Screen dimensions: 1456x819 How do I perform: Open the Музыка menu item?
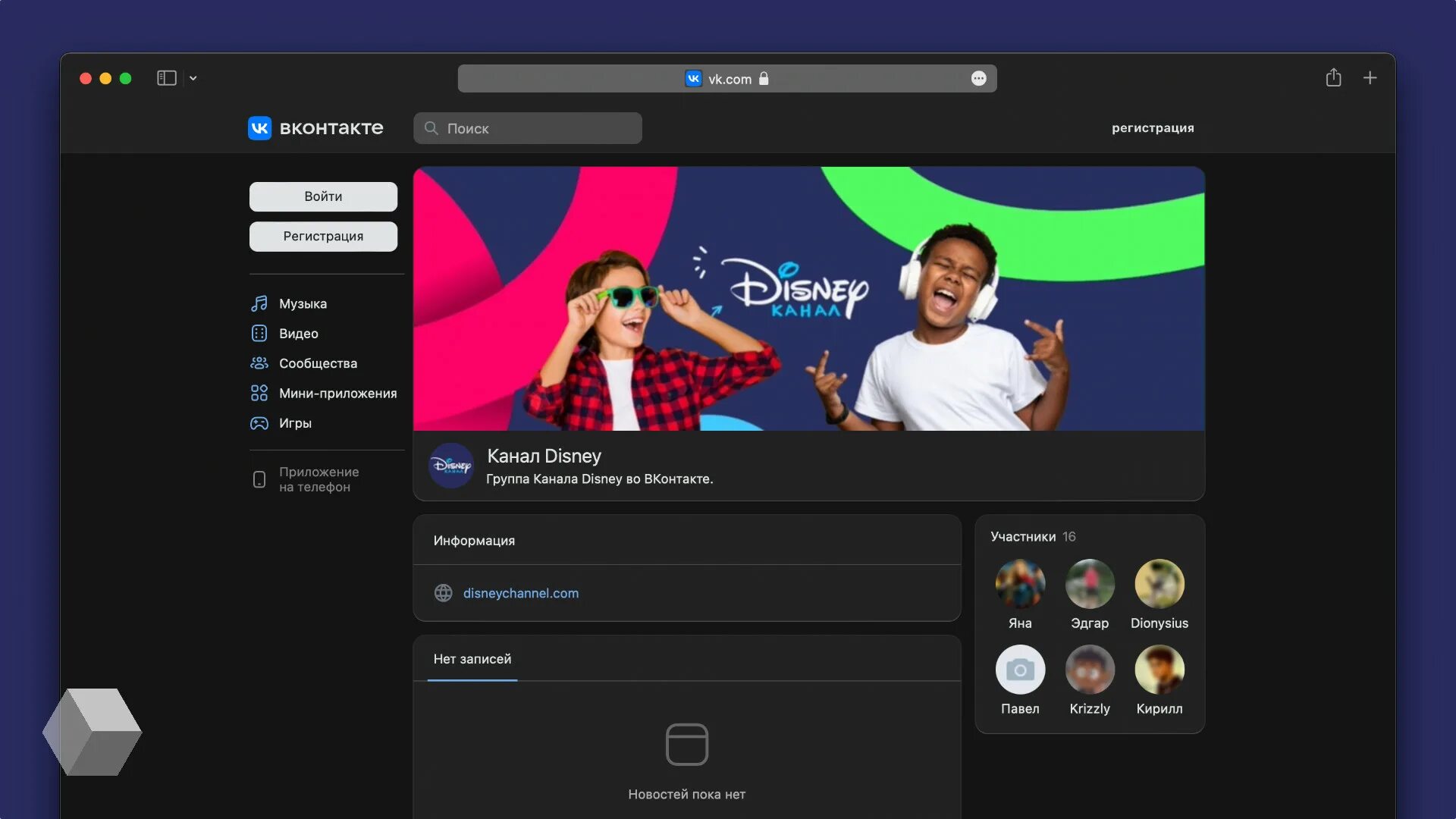click(303, 303)
